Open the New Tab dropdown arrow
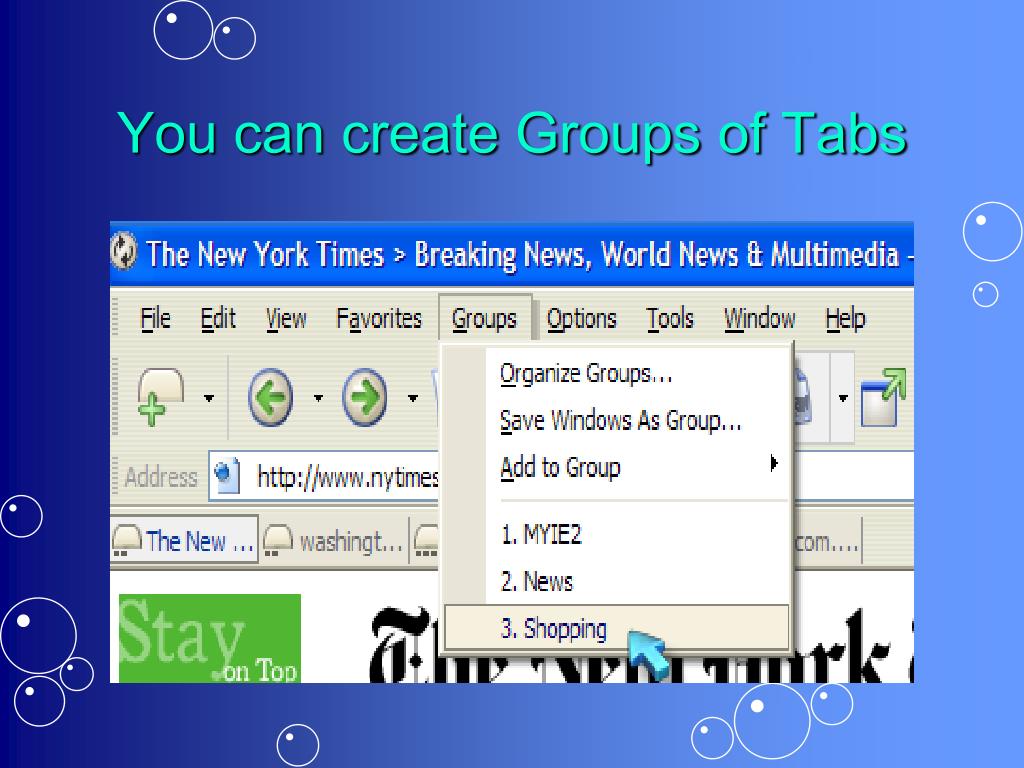Viewport: 1024px width, 768px height. tap(209, 398)
